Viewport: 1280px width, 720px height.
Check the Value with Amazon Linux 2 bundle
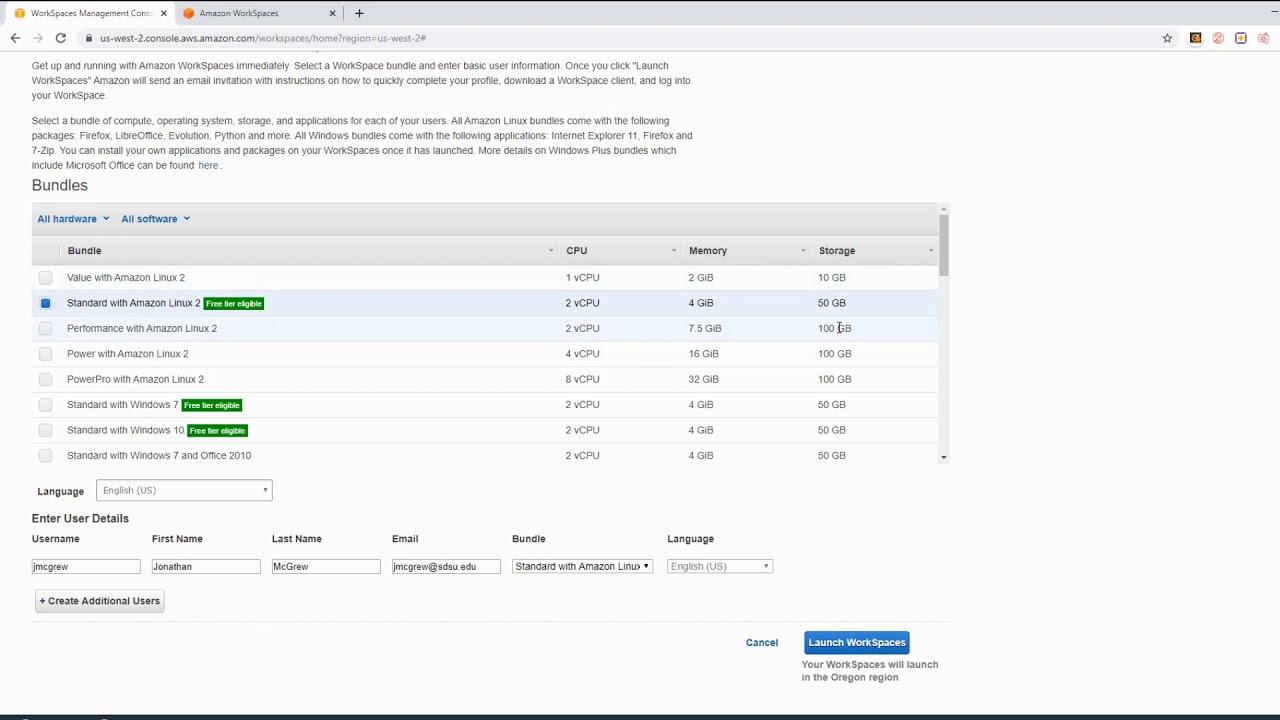(x=45, y=277)
